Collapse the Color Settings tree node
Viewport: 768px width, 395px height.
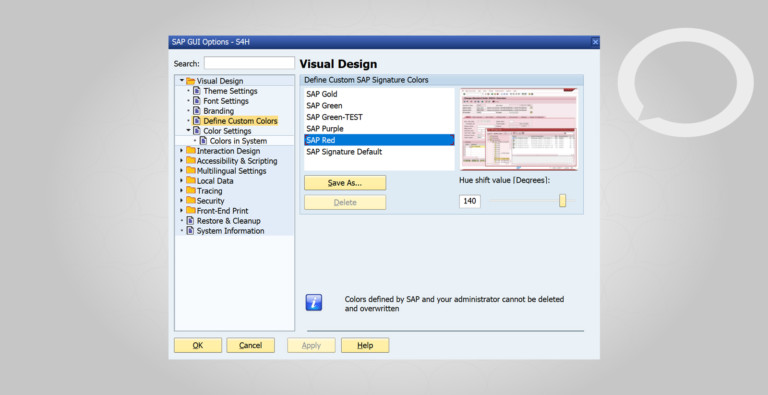(x=188, y=130)
